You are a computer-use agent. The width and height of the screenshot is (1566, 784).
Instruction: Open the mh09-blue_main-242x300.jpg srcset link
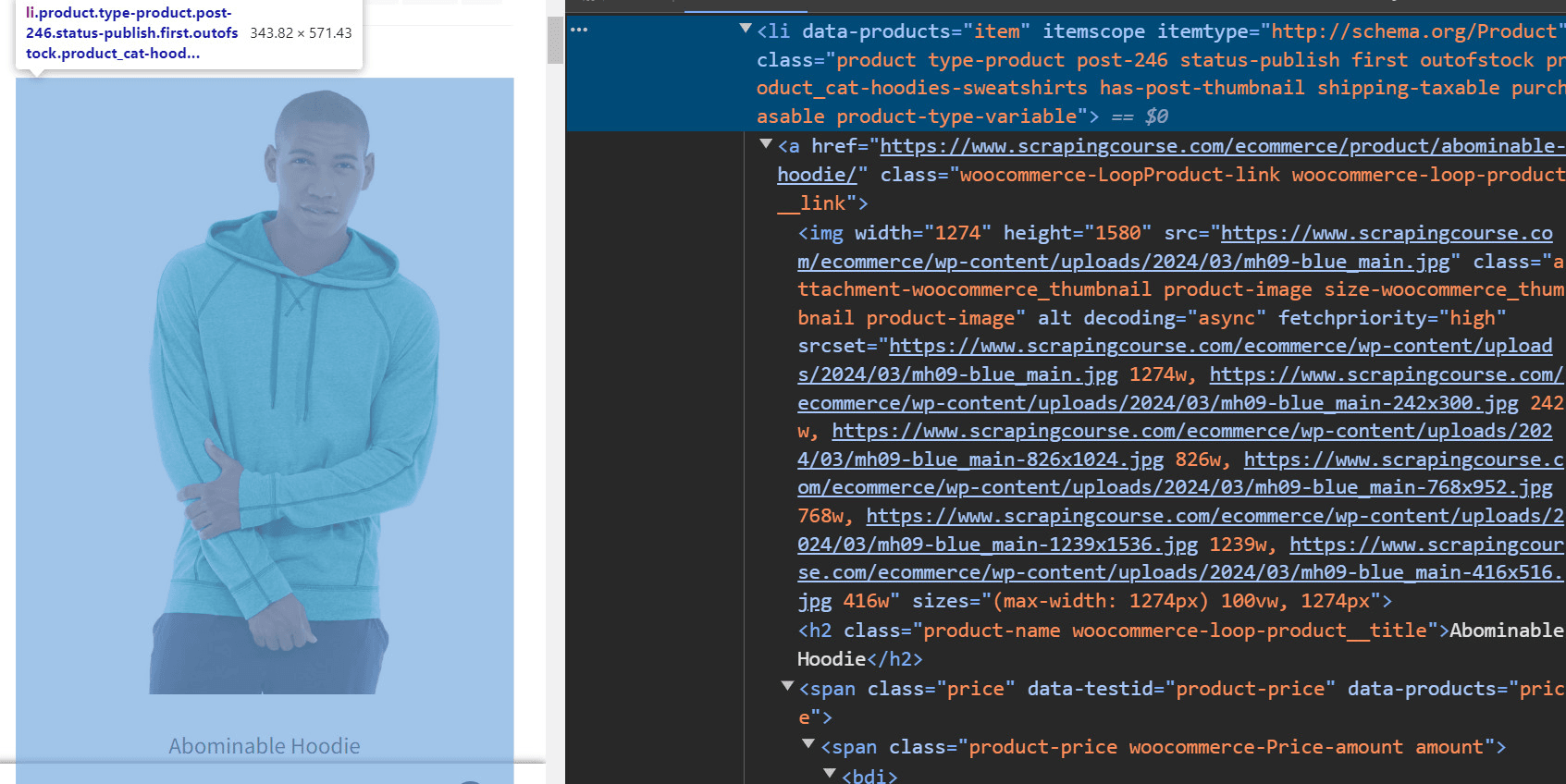tap(1180, 388)
